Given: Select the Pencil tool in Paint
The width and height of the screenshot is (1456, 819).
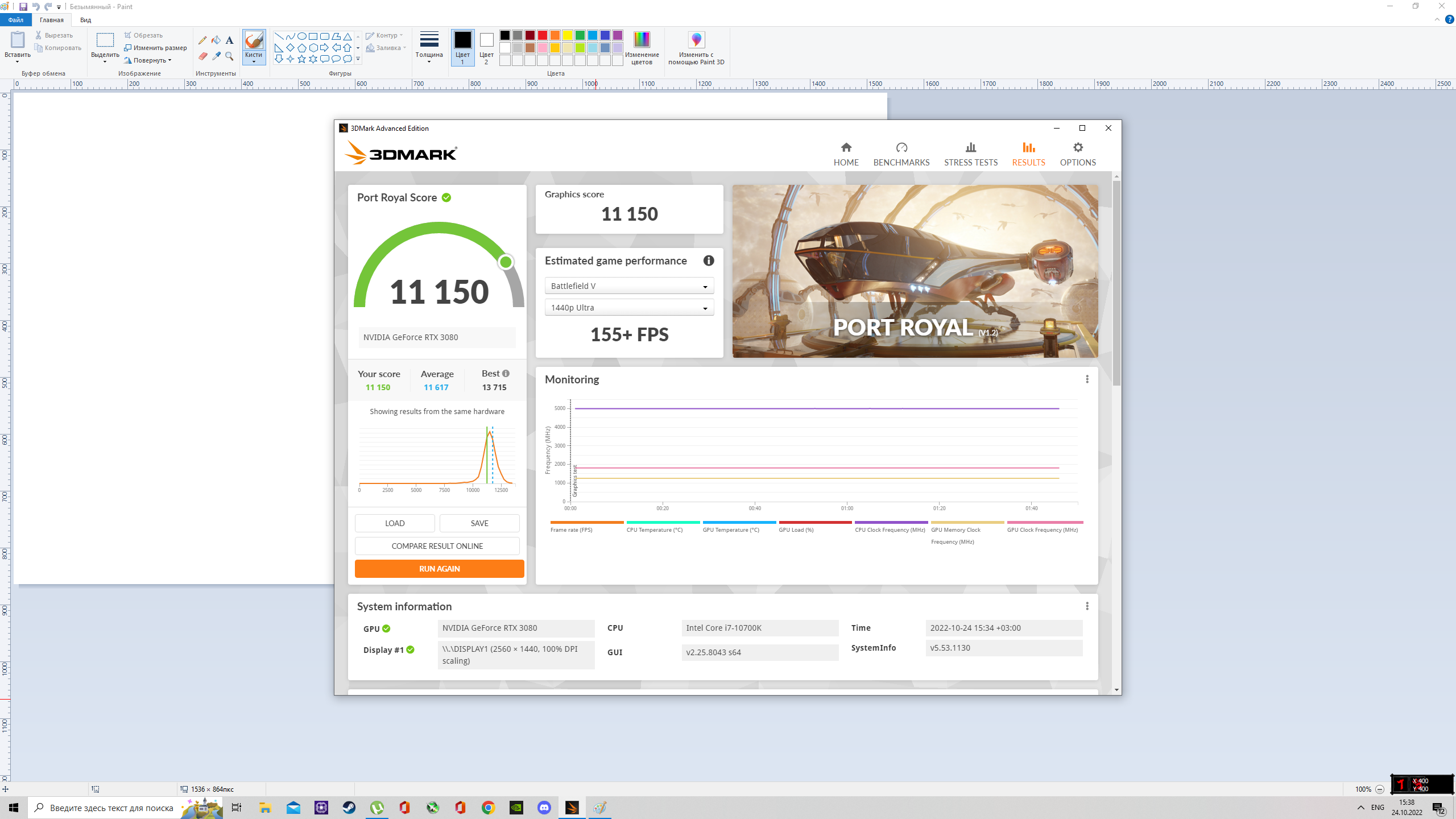Looking at the screenshot, I should click(x=202, y=40).
